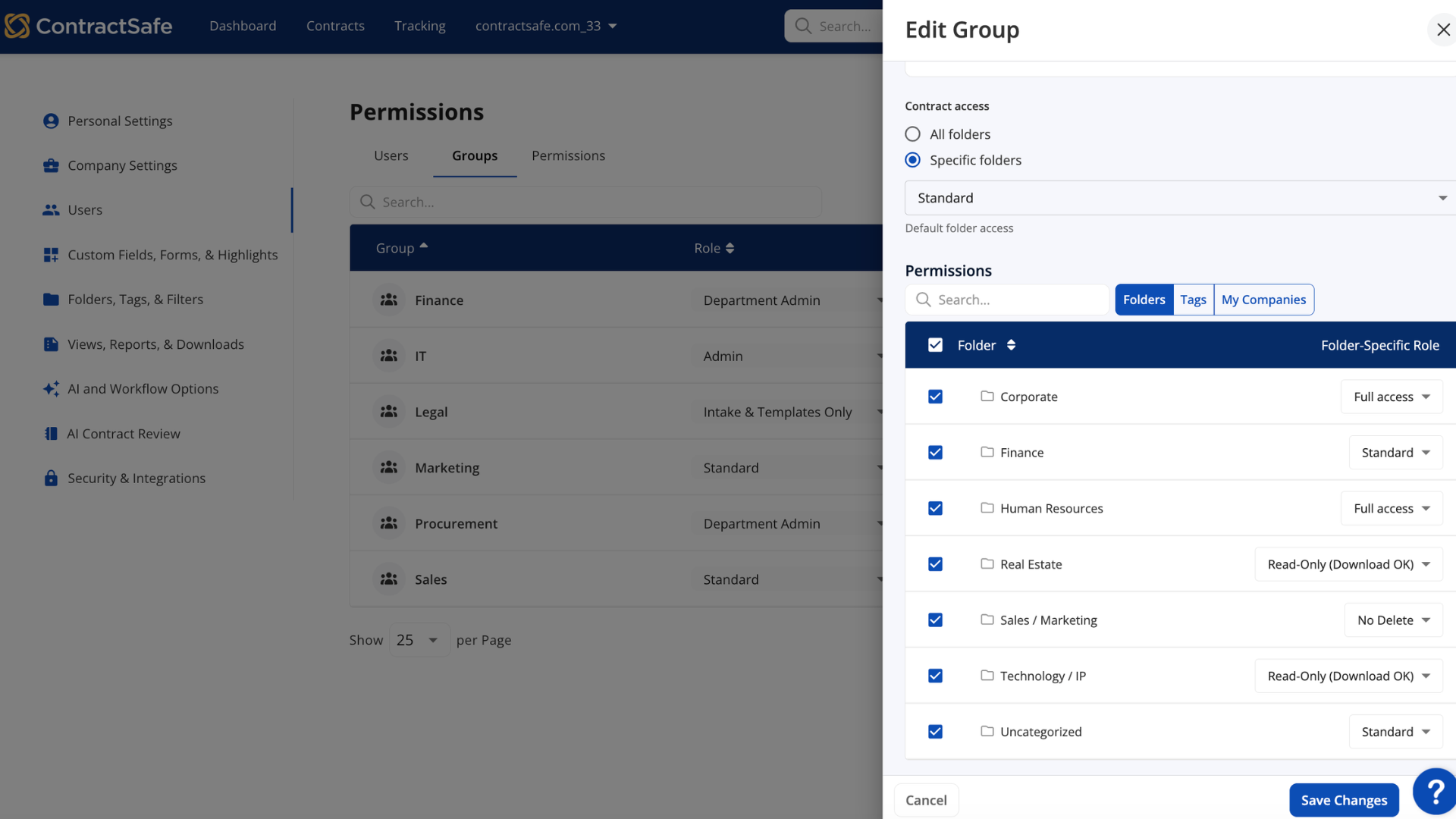The height and width of the screenshot is (819, 1456).
Task: Uncheck the Finance folder checkbox
Action: click(935, 453)
